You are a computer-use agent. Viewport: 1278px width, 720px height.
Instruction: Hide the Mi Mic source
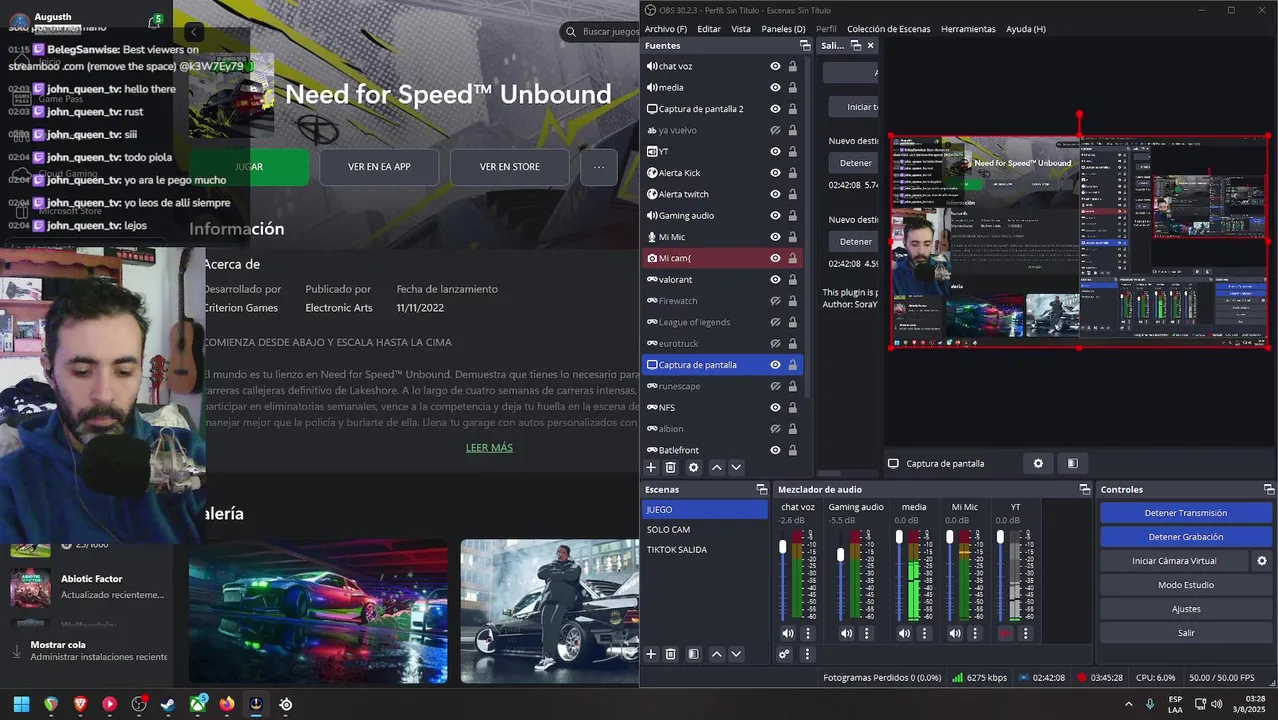[775, 237]
